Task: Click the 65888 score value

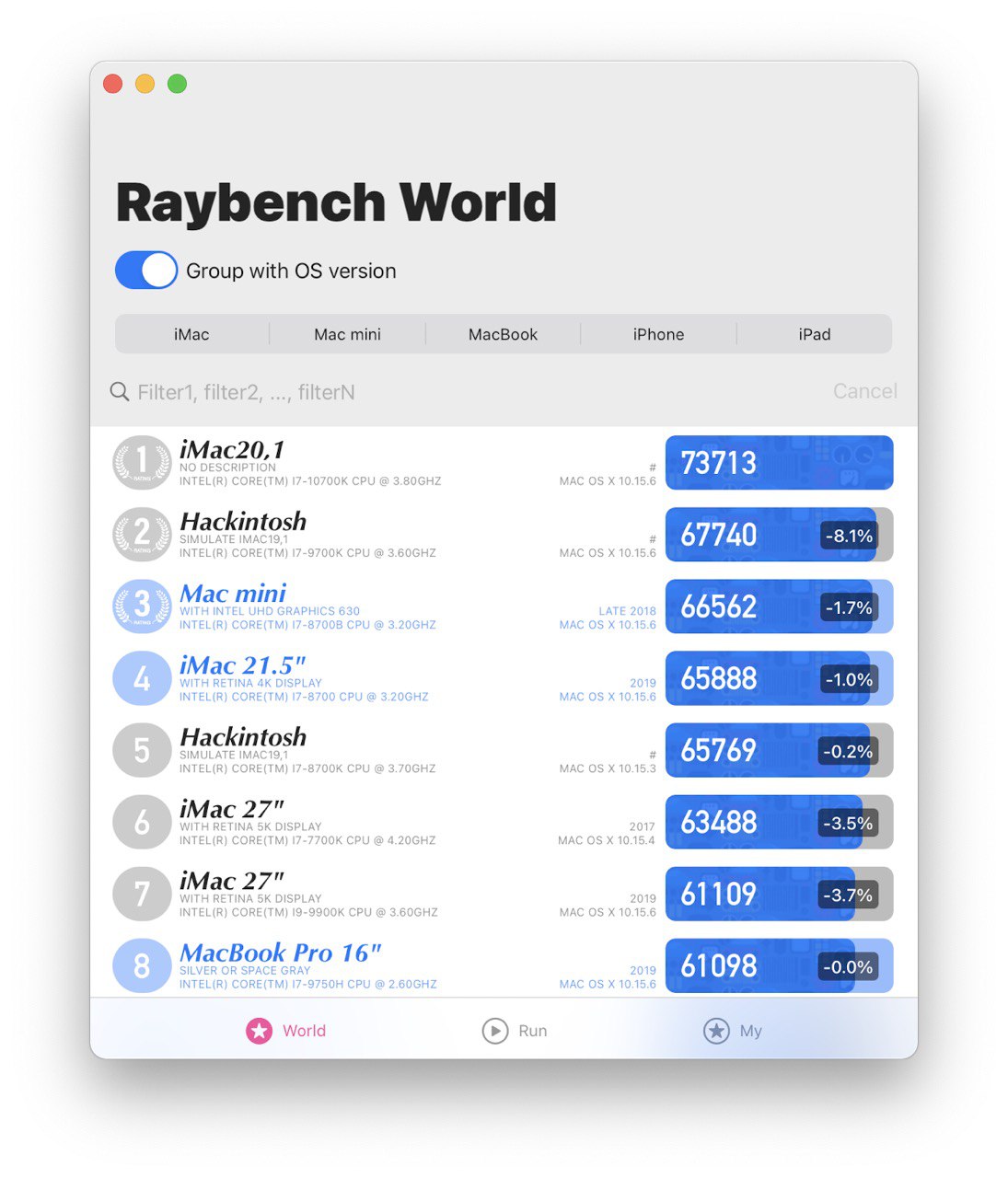Action: click(719, 678)
